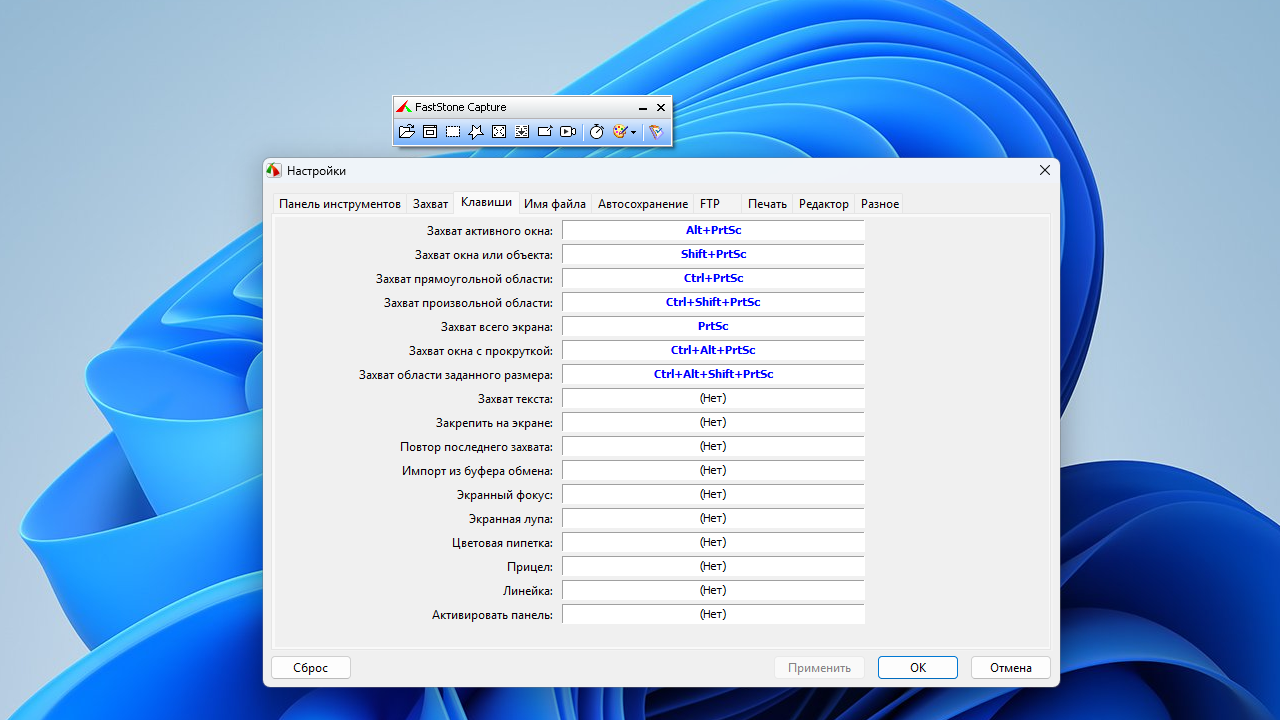Open the FastStone settings icon on toolbar
The width and height of the screenshot is (1280, 720).
point(656,131)
